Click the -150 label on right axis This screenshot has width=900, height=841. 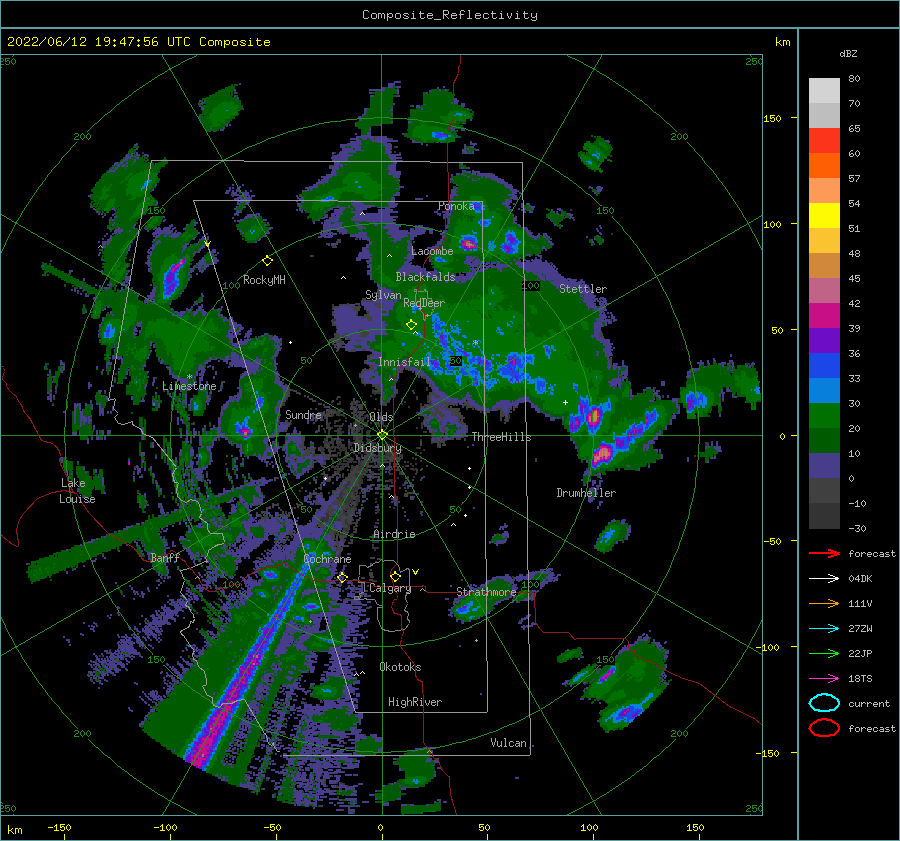[x=767, y=753]
